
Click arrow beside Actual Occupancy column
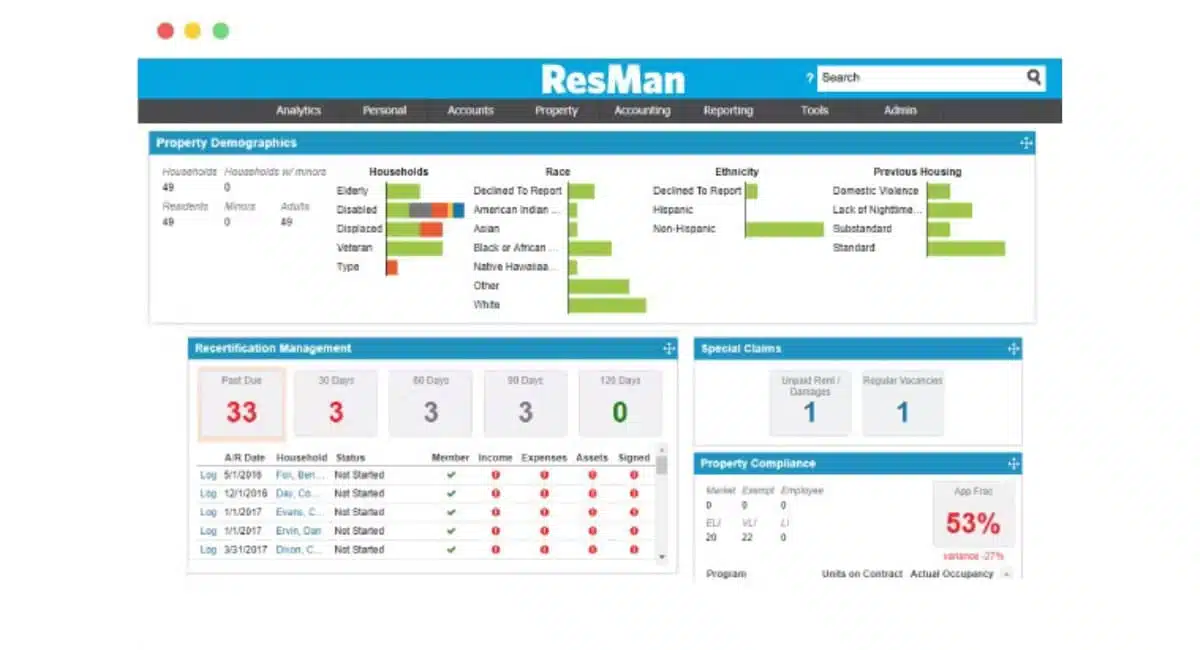point(1005,575)
